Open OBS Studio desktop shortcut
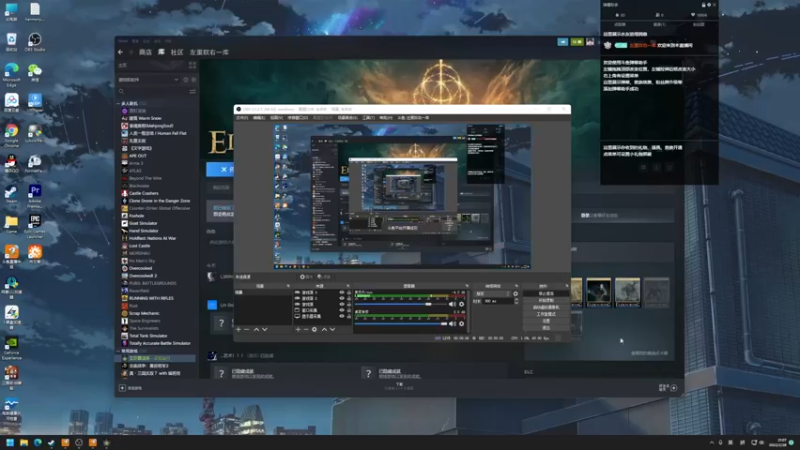Viewport: 800px width, 450px height. pyautogui.click(x=35, y=42)
